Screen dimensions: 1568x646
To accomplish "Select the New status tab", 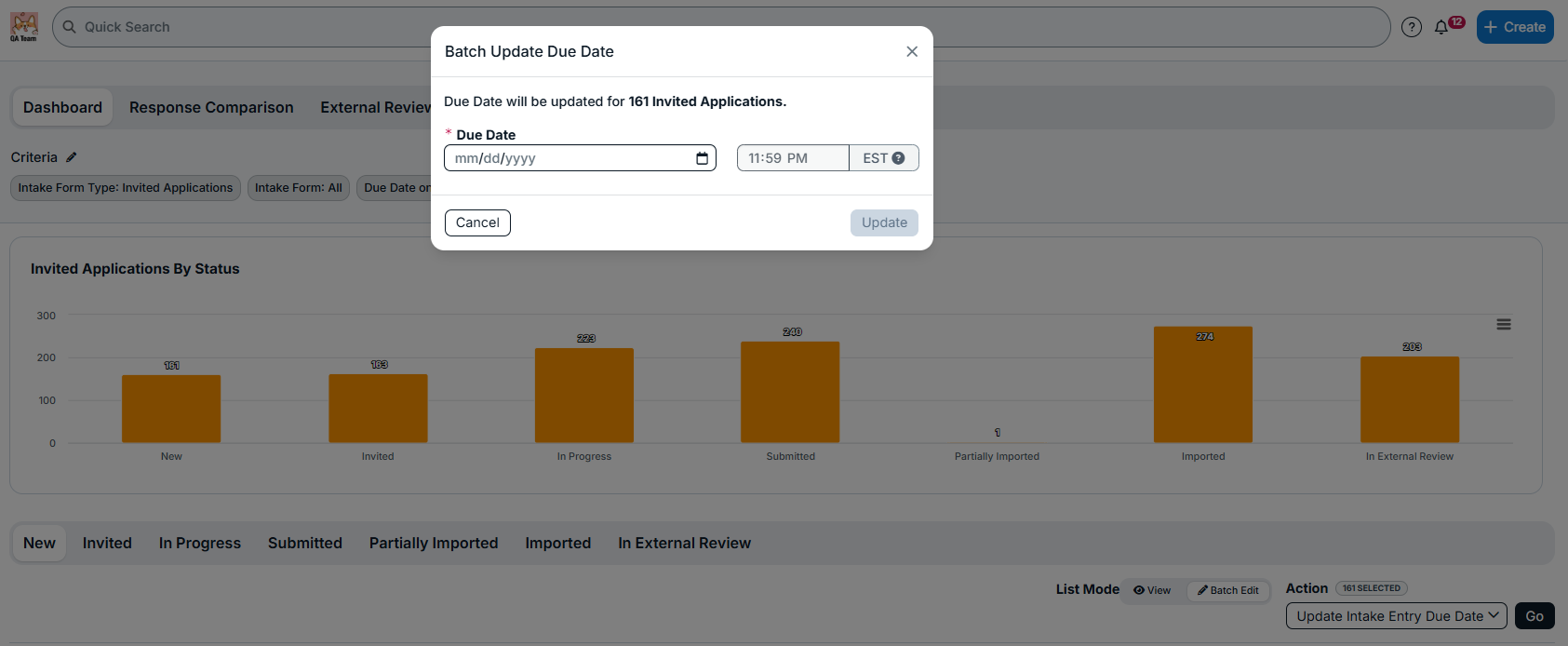I will click(x=39, y=544).
